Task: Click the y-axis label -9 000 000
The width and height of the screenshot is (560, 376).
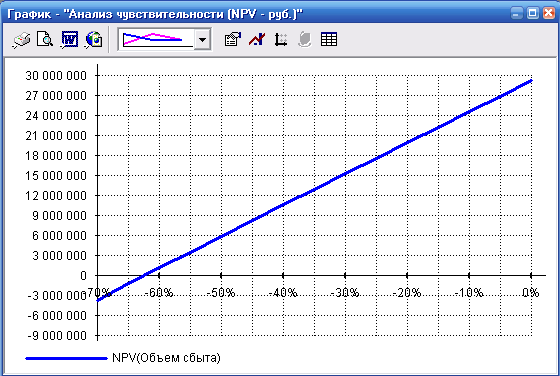Action: pos(57,336)
